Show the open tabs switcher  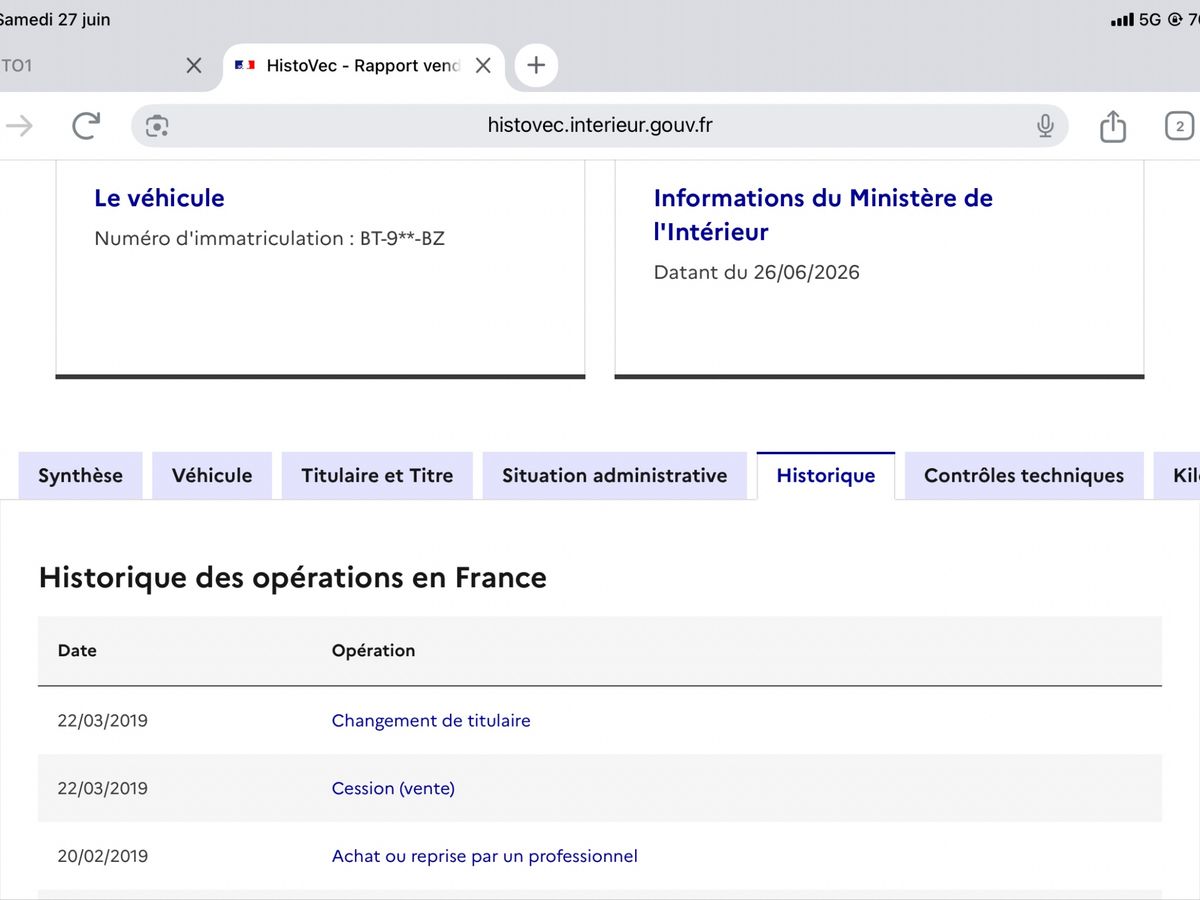pyautogui.click(x=1179, y=126)
